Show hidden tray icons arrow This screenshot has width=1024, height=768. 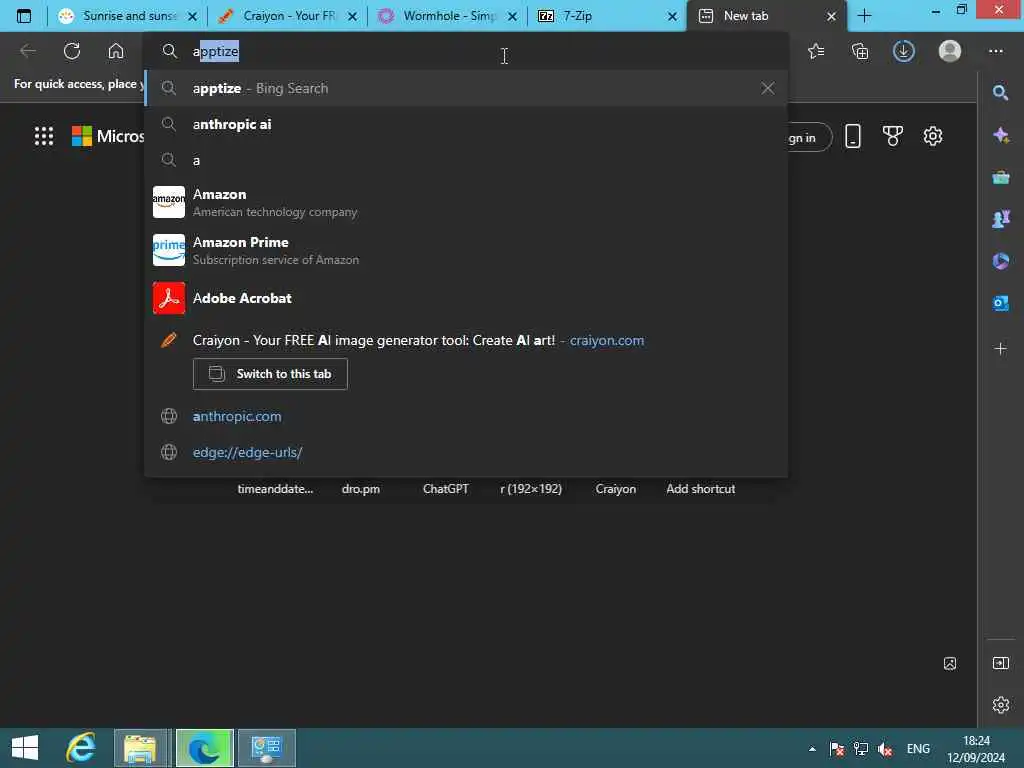812,749
